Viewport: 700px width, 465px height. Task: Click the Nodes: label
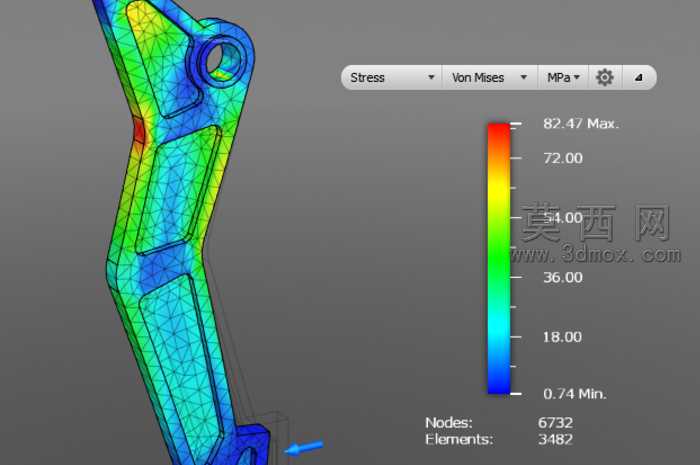pos(449,422)
